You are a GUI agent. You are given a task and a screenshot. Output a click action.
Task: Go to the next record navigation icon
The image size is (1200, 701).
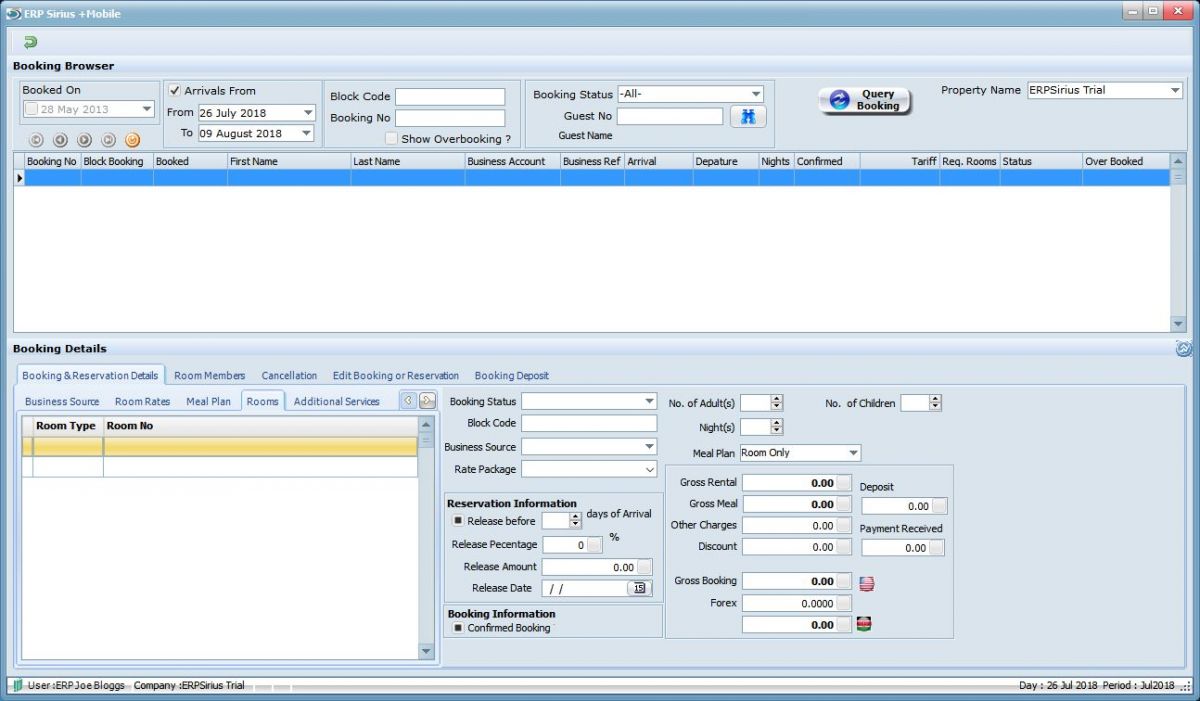point(84,140)
